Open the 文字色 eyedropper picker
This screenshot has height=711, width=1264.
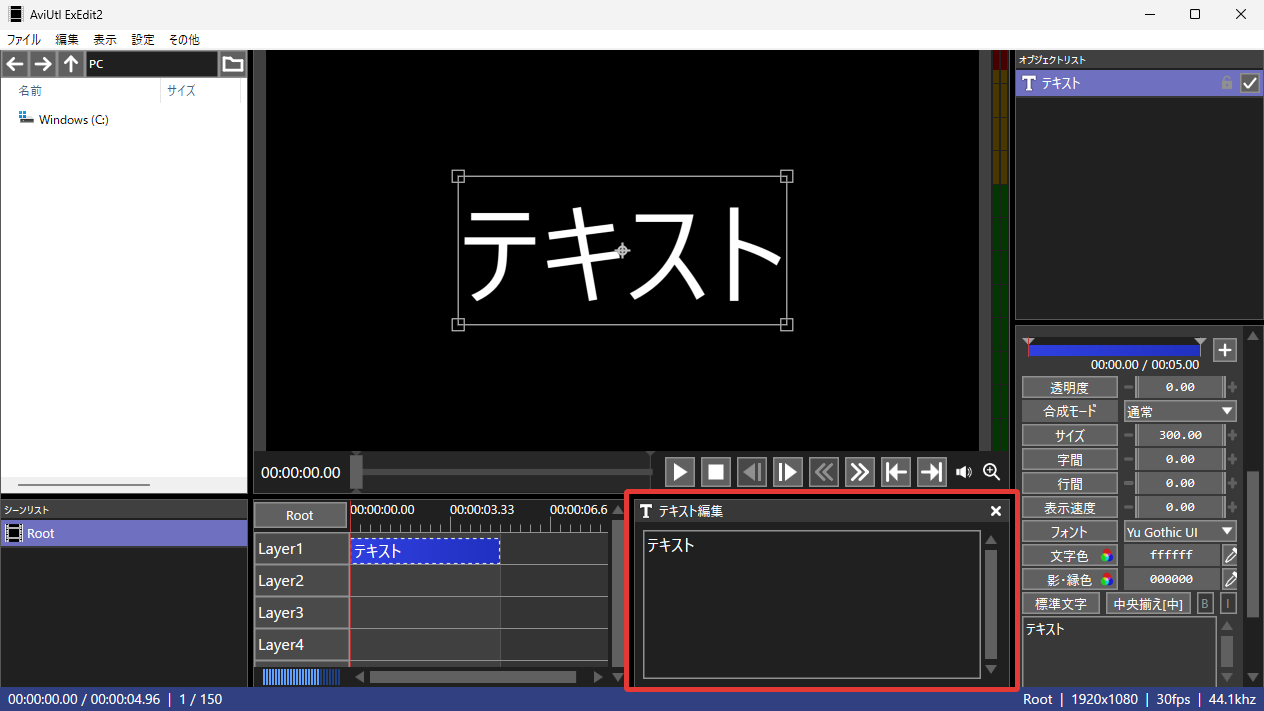[x=1230, y=555]
